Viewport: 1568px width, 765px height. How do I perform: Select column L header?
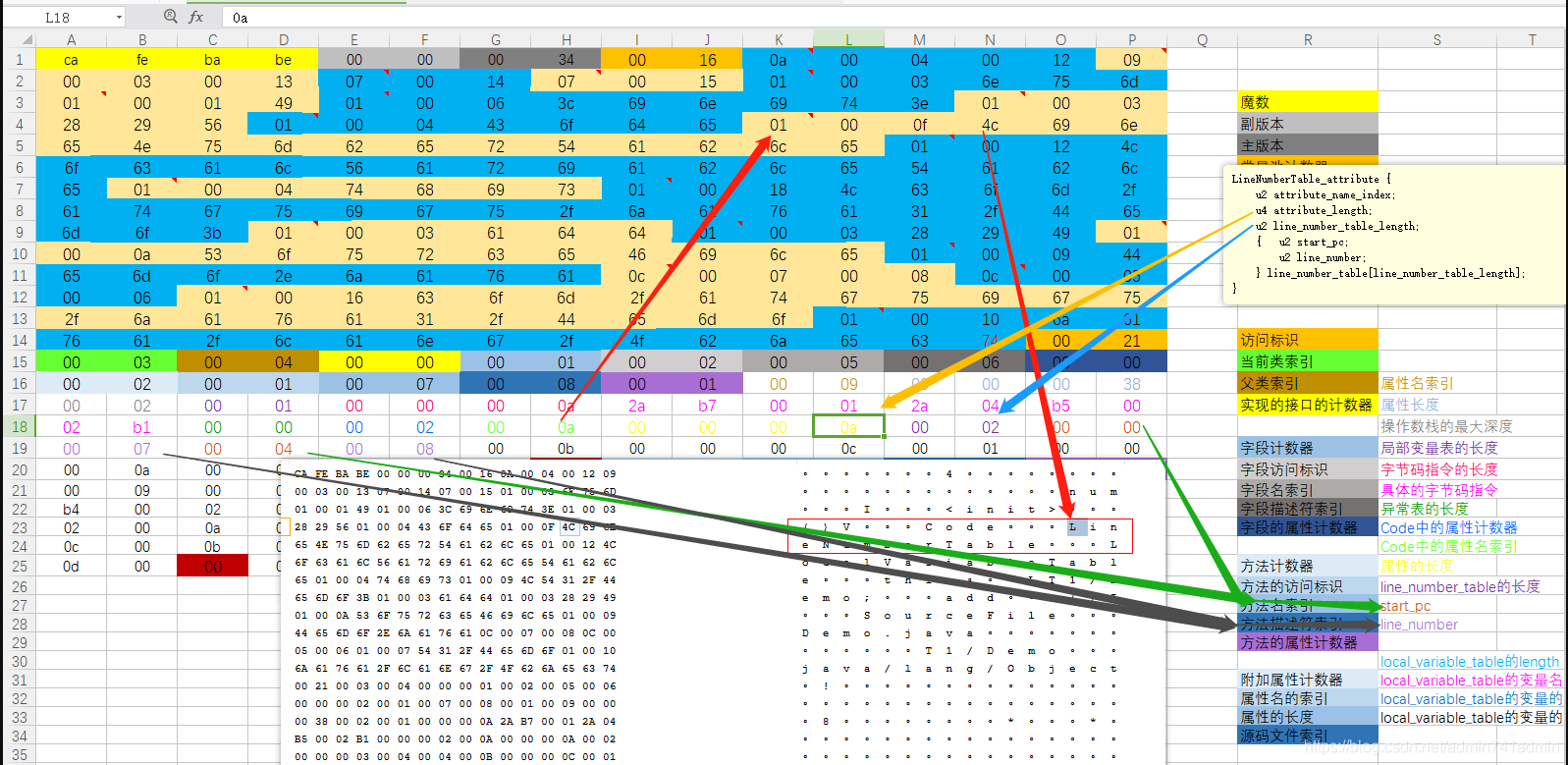point(849,40)
